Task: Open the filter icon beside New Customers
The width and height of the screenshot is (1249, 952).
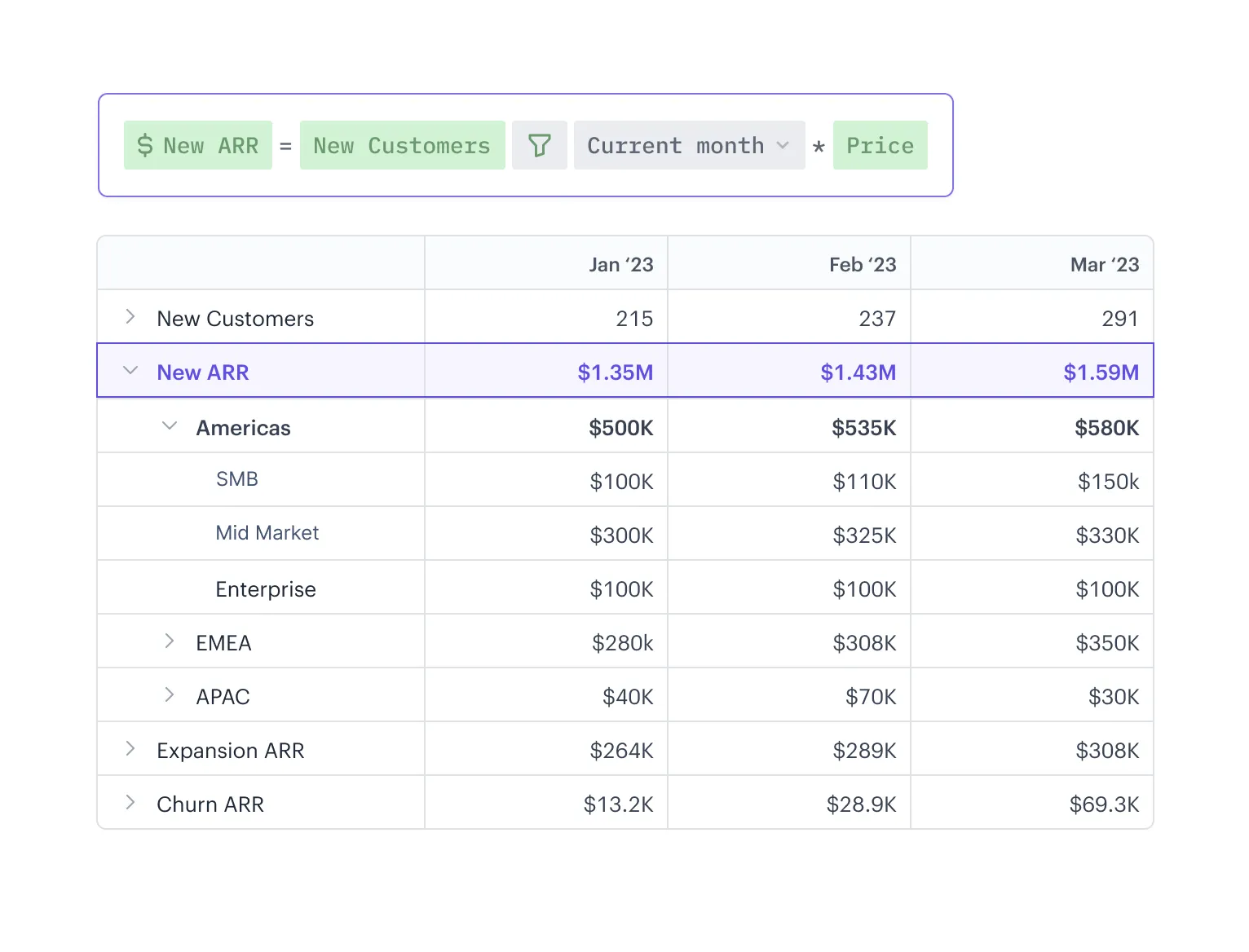Action: 539,145
